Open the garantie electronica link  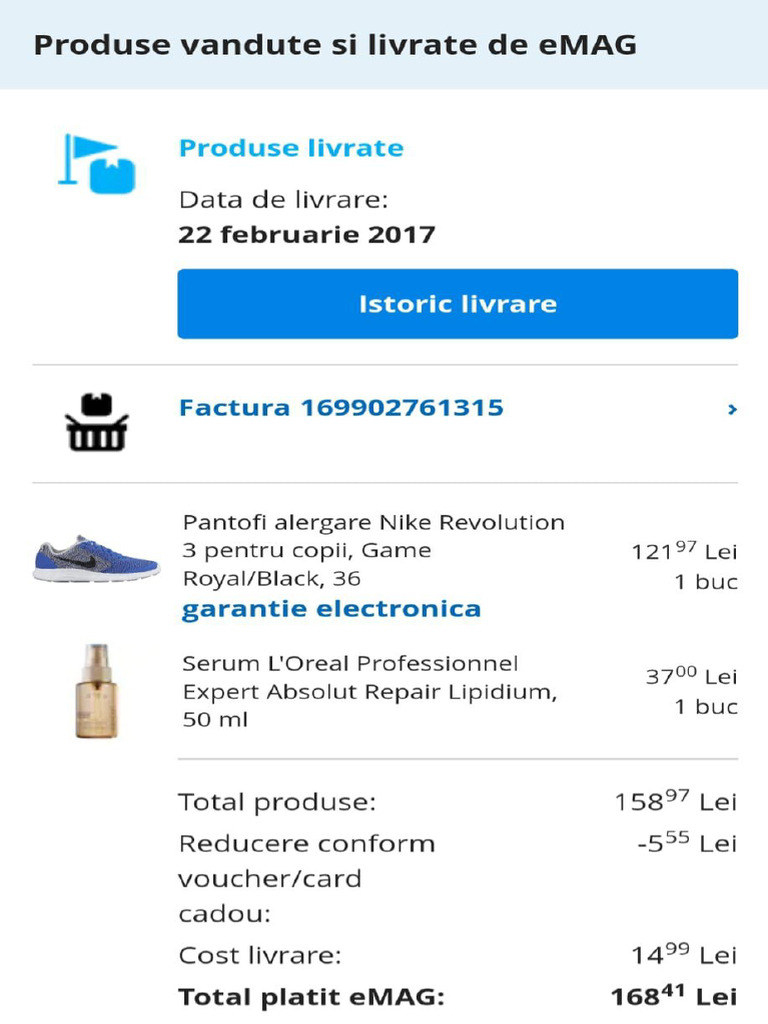(x=331, y=609)
